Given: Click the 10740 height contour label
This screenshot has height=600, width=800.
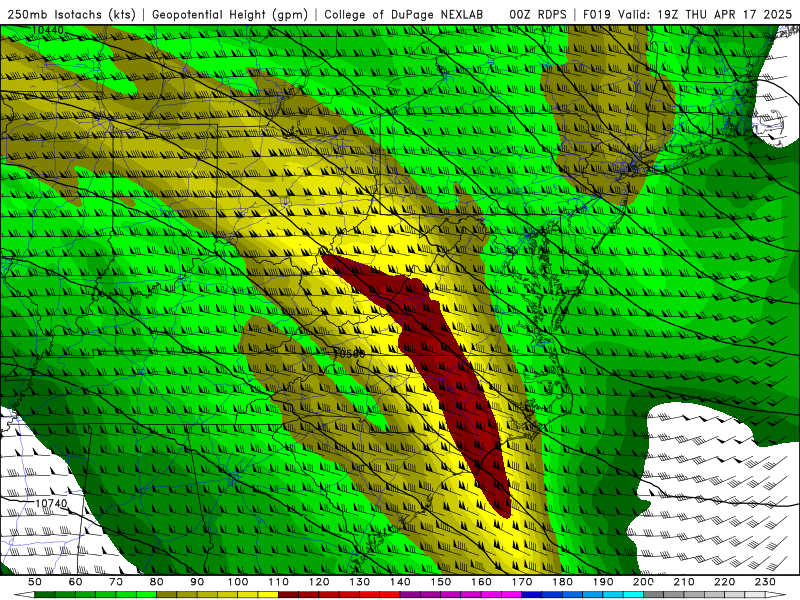Looking at the screenshot, I should 51,504.
